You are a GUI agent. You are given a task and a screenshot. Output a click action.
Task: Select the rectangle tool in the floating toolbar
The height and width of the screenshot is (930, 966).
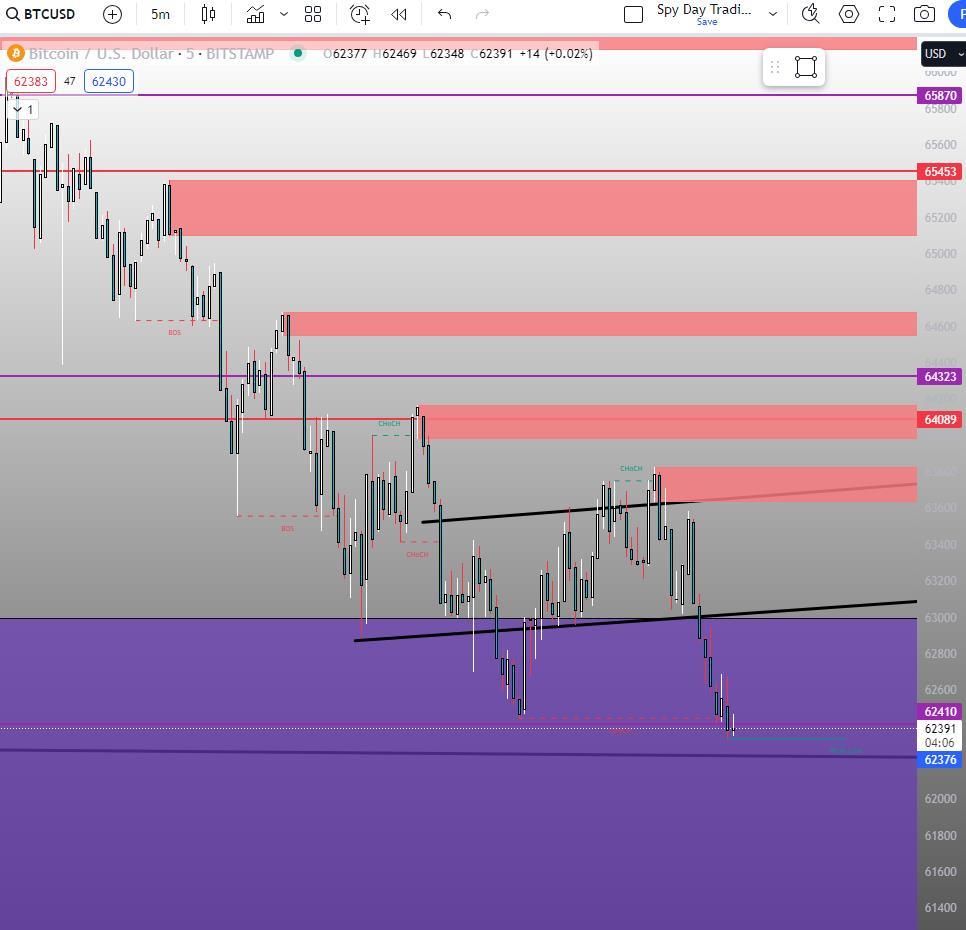point(805,67)
